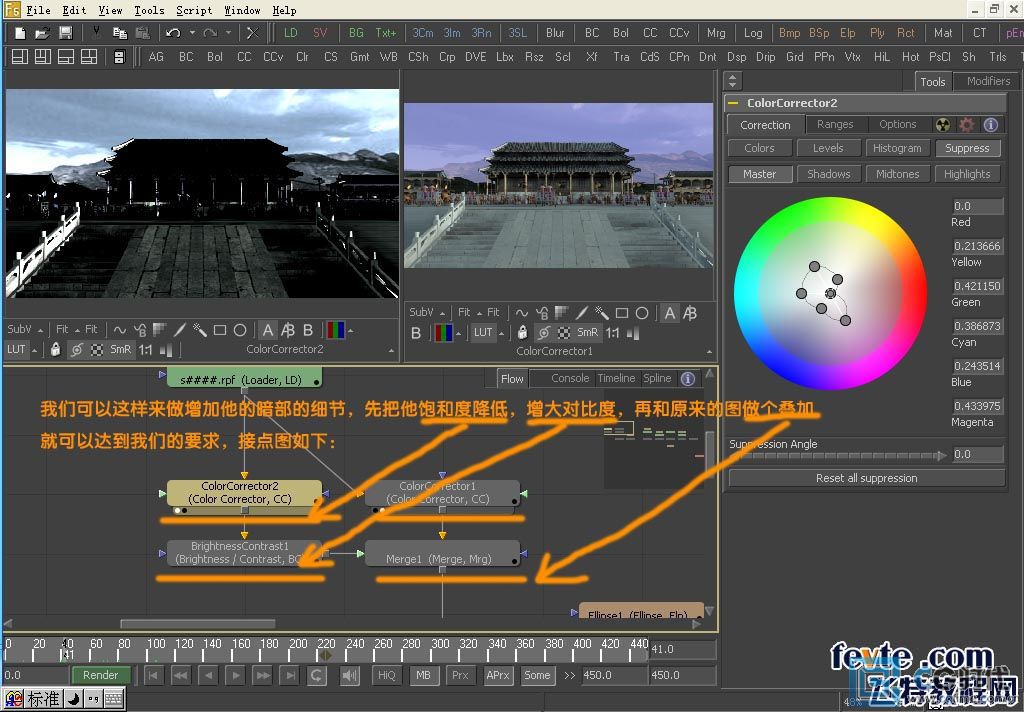The width and height of the screenshot is (1024, 712).
Task: Select the BrightnessContrast1 node in flow
Action: pyautogui.click(x=244, y=553)
